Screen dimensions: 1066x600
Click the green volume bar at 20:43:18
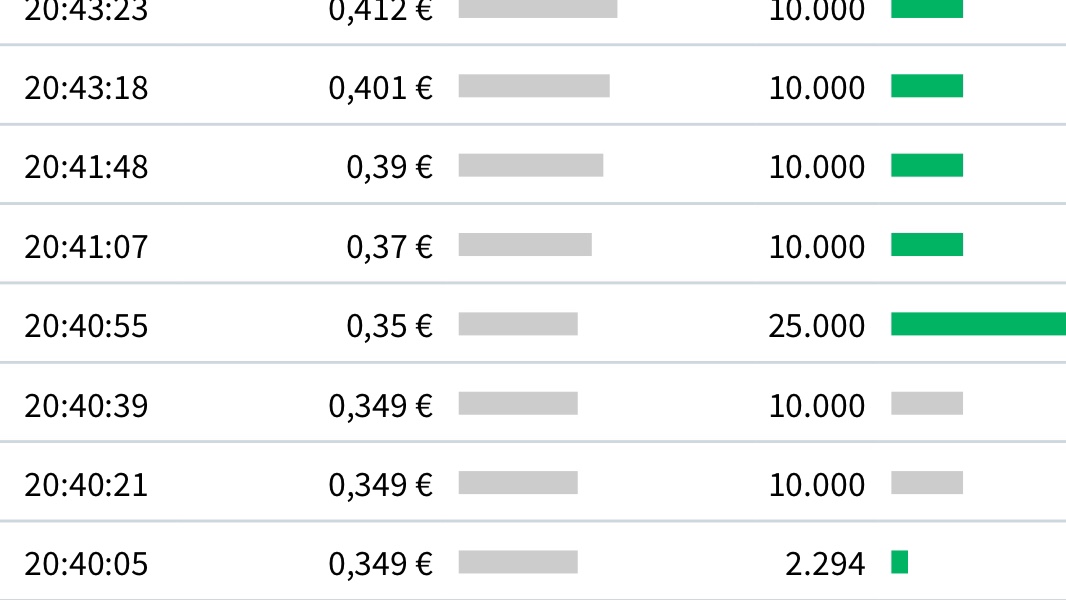click(x=927, y=86)
